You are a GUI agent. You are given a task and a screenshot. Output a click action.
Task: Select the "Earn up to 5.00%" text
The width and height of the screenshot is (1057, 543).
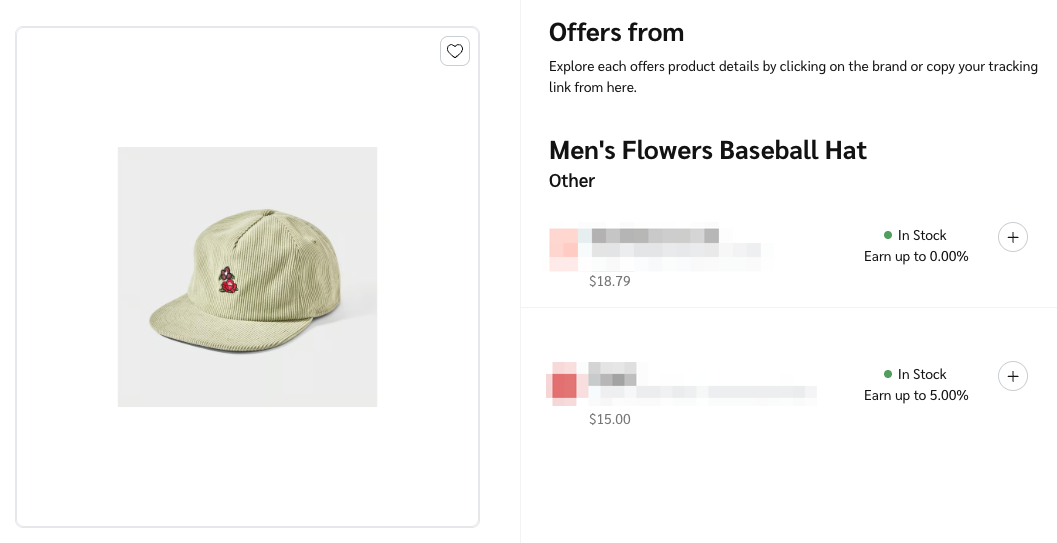pos(916,395)
